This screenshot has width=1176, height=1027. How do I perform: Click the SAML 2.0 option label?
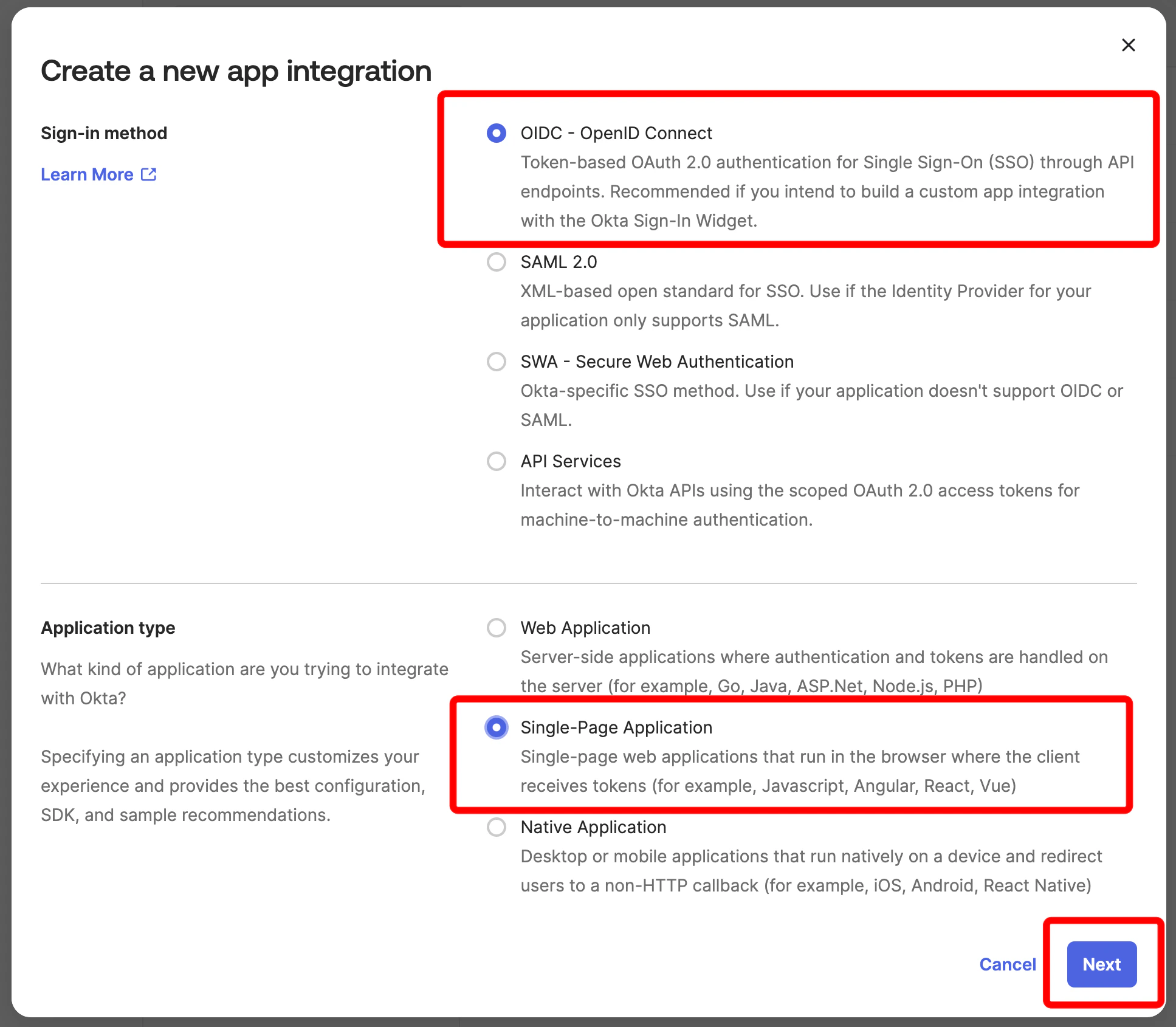(559, 262)
